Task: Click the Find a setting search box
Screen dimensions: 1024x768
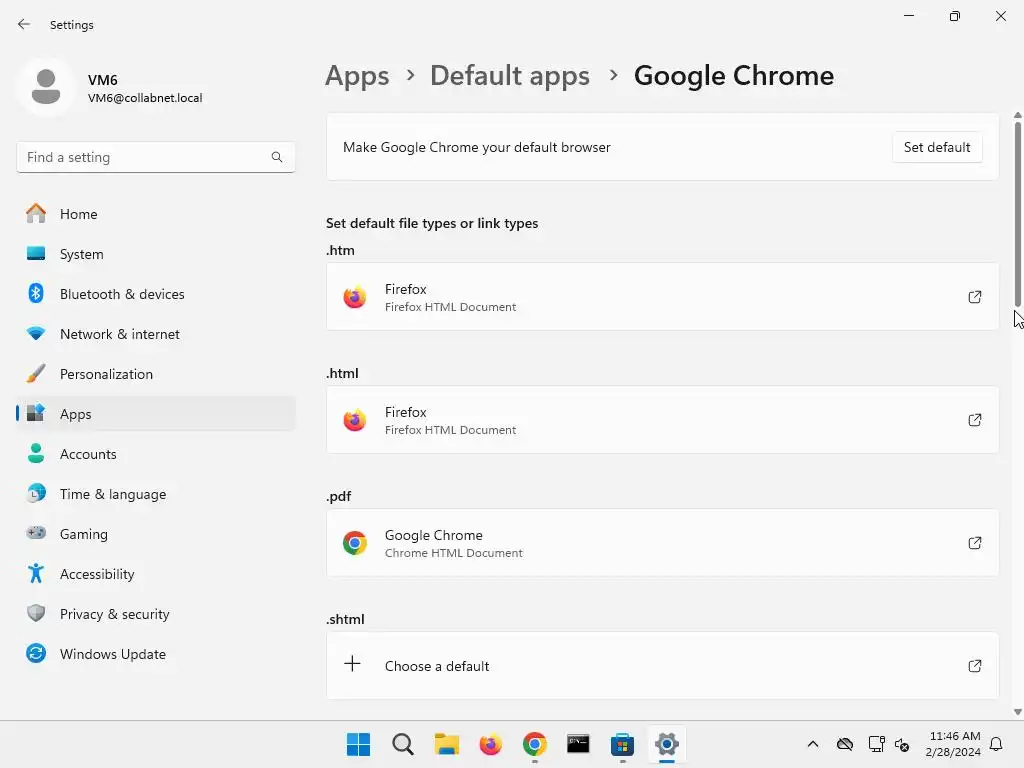Action: pyautogui.click(x=145, y=157)
